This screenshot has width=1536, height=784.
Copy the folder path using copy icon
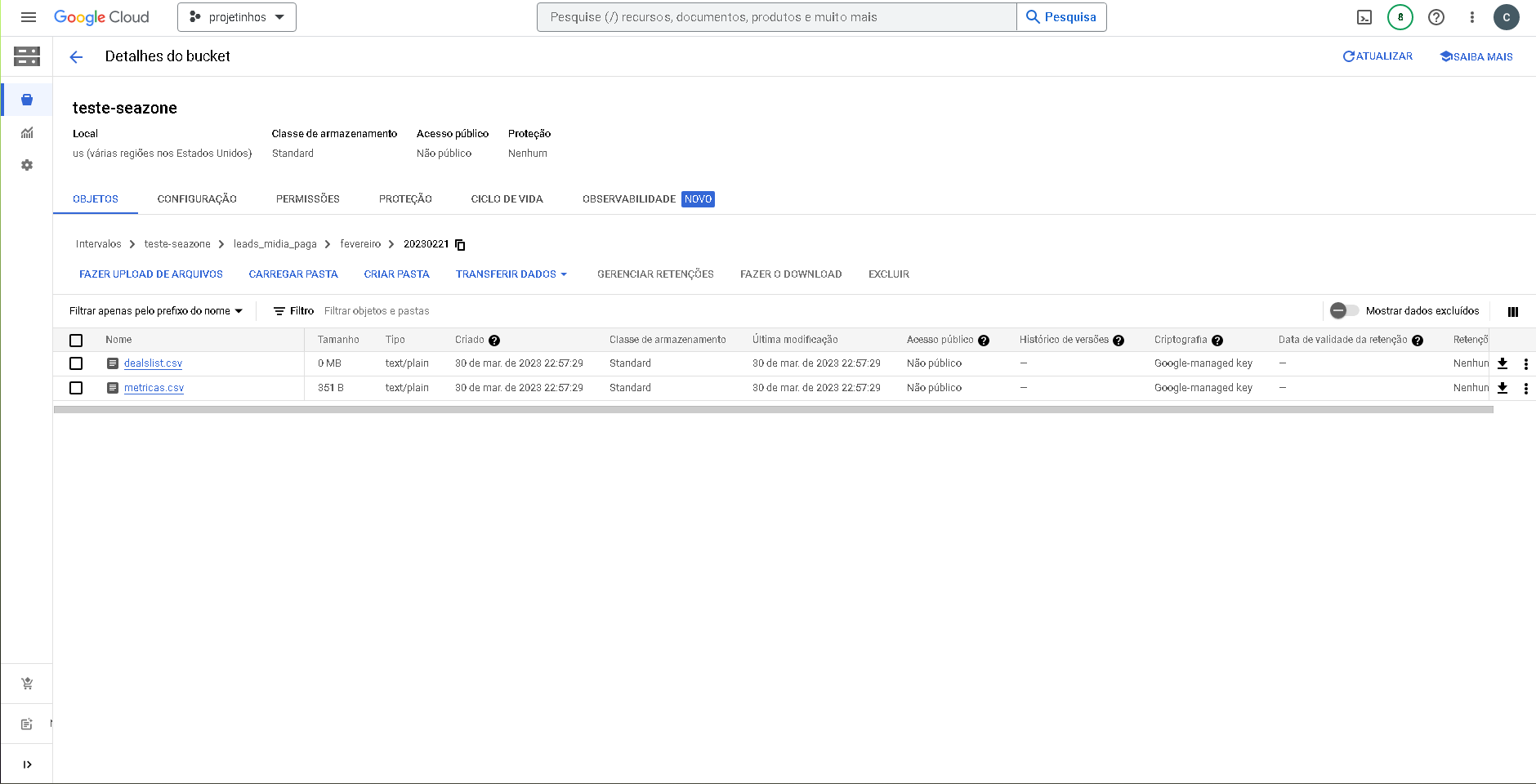460,243
